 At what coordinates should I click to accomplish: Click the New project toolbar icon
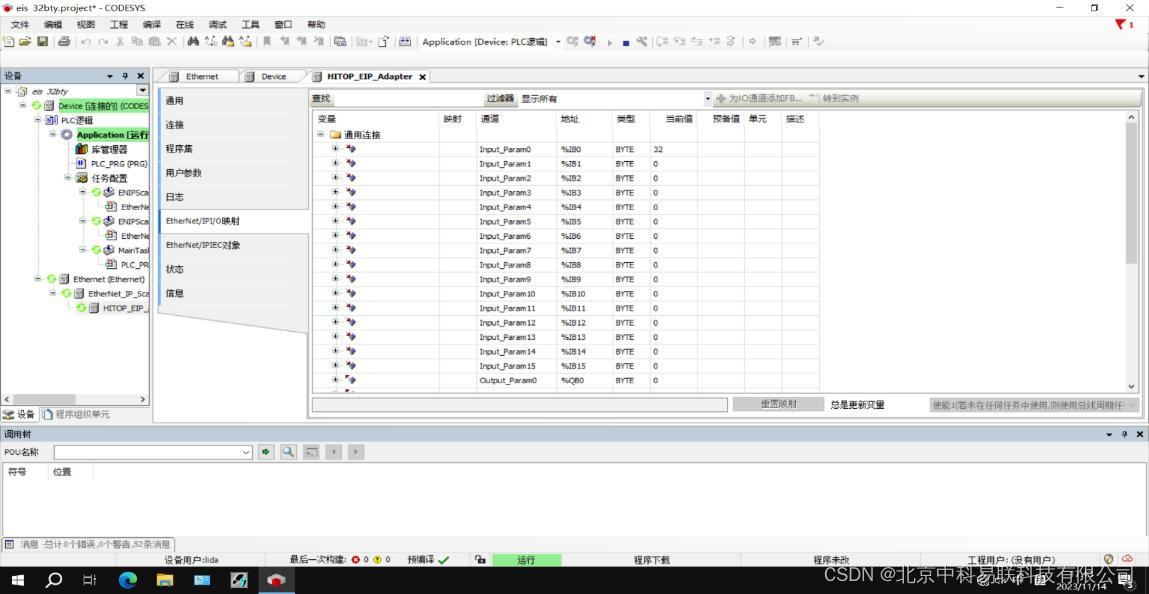pyautogui.click(x=9, y=42)
